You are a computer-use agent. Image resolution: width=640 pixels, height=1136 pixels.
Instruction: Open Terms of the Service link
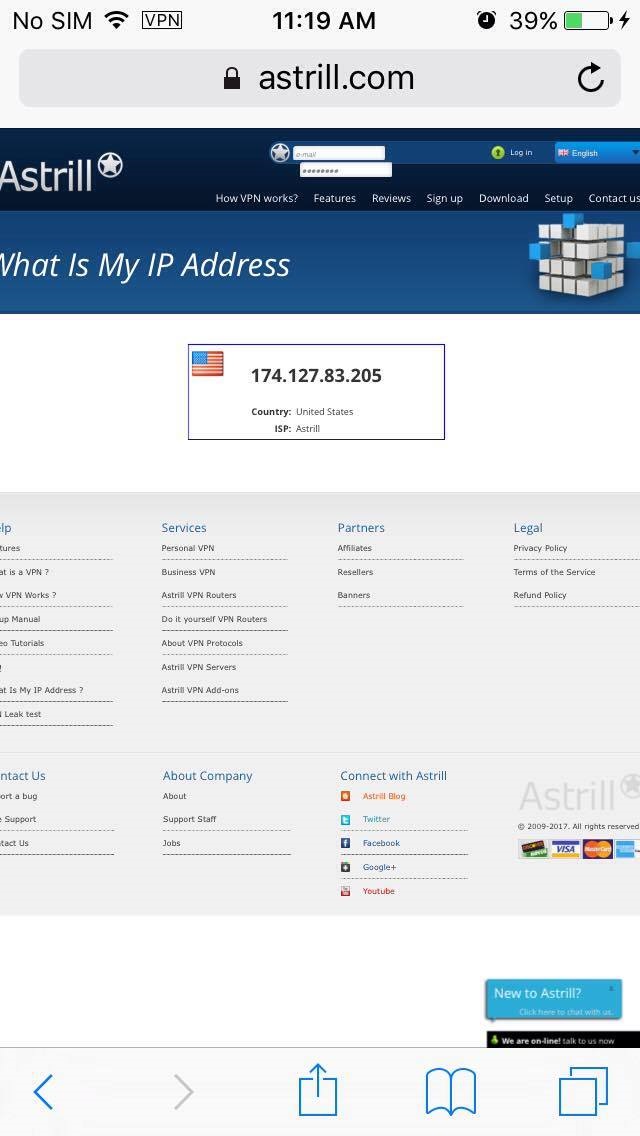pyautogui.click(x=554, y=572)
